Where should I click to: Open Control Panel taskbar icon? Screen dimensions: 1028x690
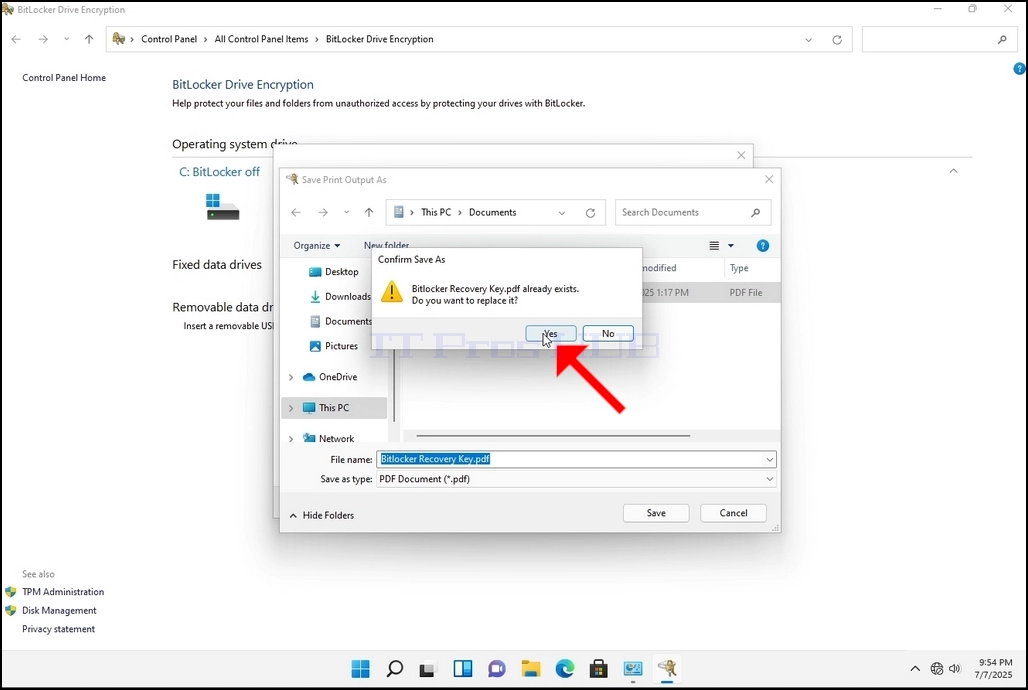coord(633,668)
